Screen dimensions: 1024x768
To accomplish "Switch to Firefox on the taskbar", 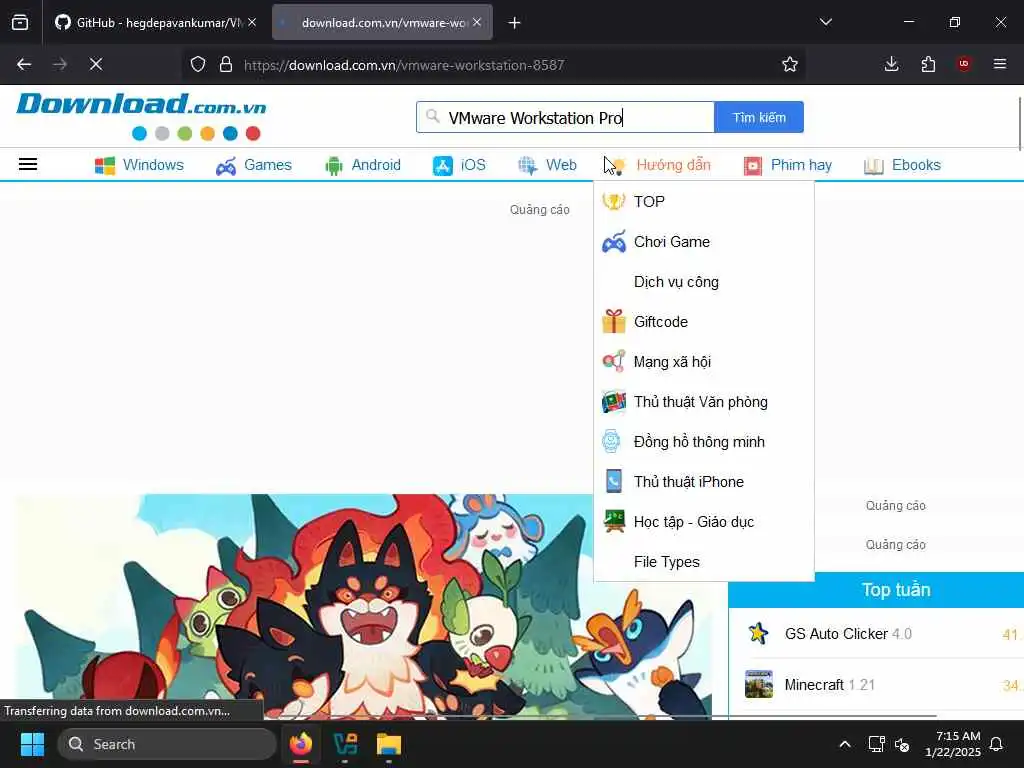I will click(300, 744).
